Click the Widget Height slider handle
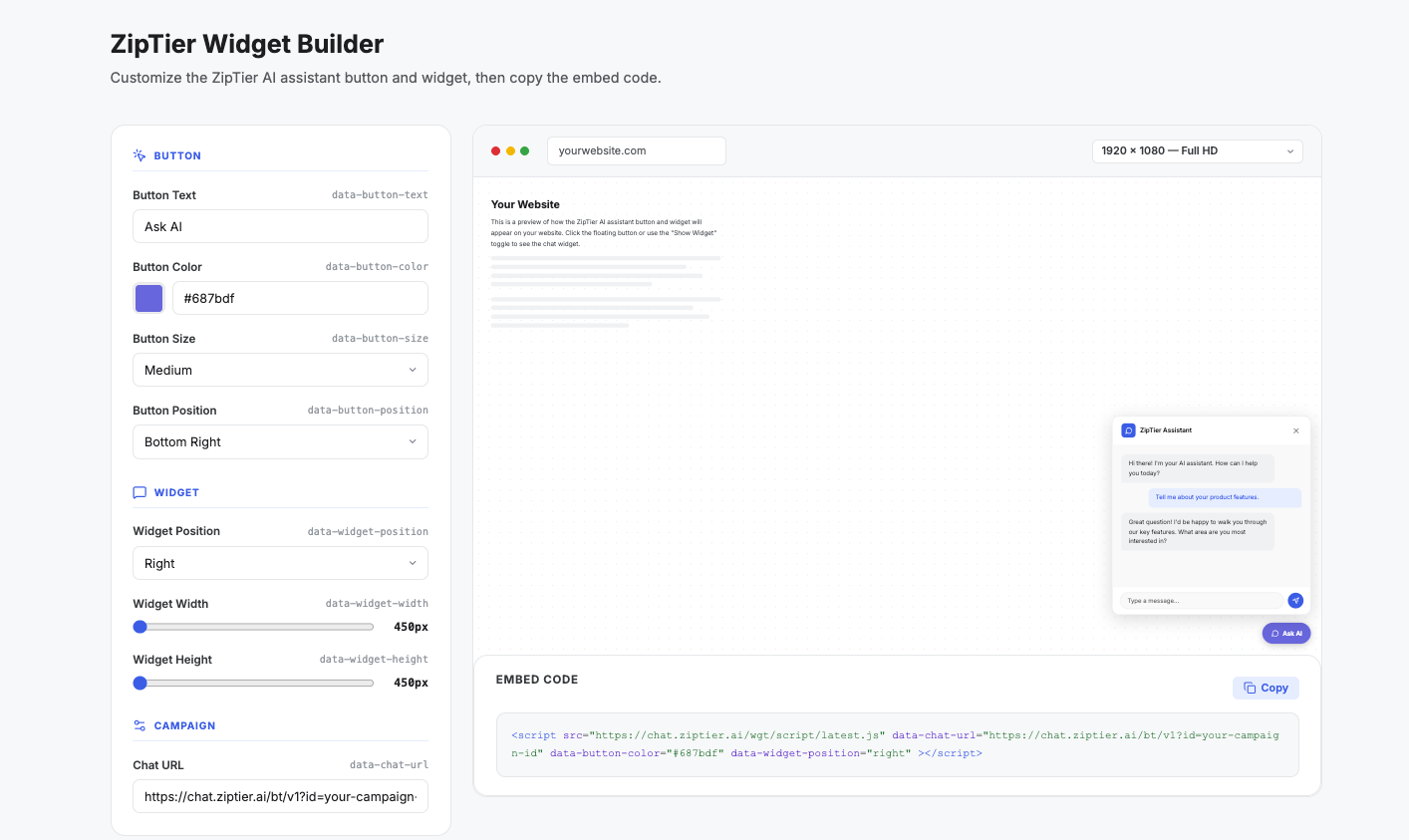The image size is (1409, 840). [141, 683]
